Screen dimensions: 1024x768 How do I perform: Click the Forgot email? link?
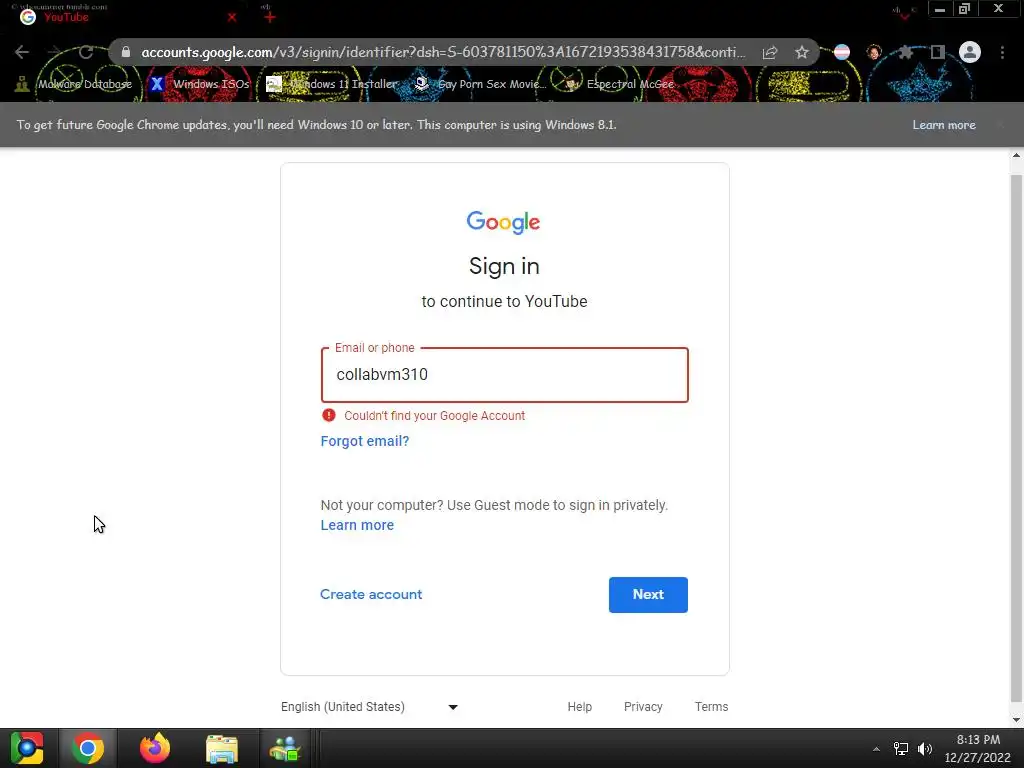click(365, 441)
